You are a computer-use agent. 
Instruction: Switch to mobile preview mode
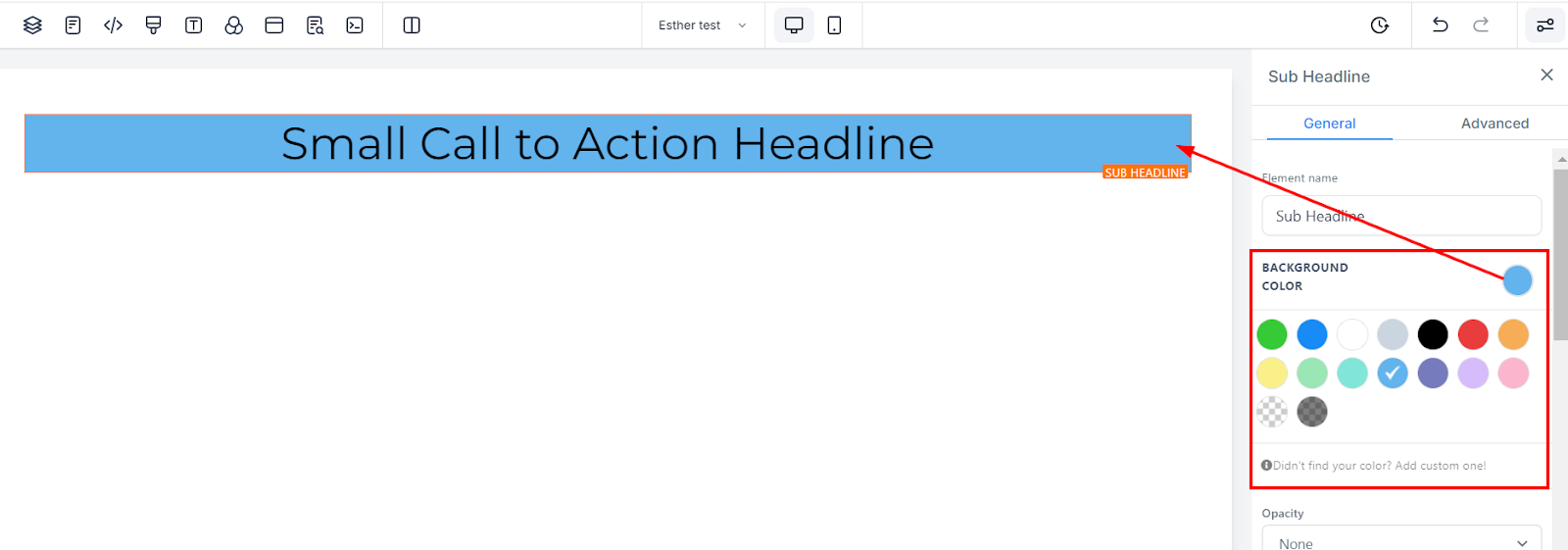coord(834,25)
